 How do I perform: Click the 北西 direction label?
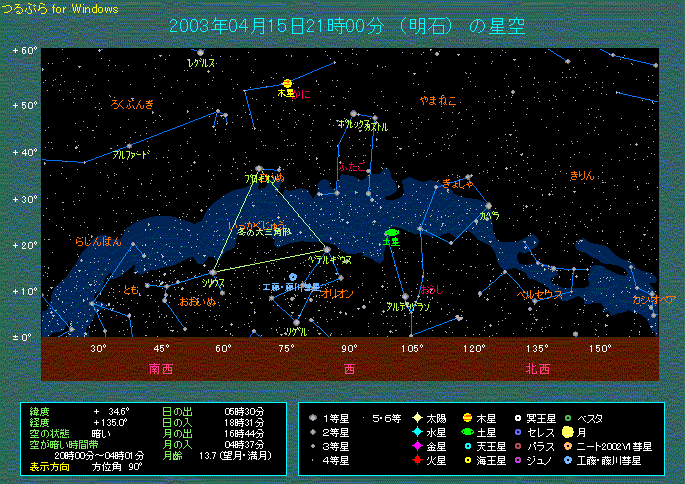(x=537, y=369)
